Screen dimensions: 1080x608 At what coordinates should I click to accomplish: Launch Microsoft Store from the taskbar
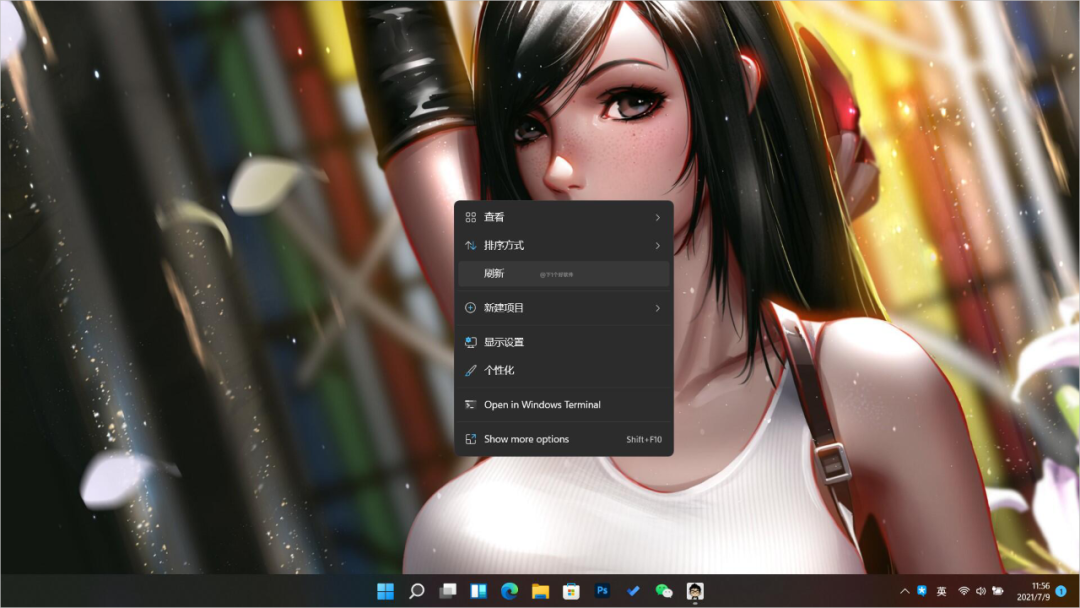click(x=571, y=591)
